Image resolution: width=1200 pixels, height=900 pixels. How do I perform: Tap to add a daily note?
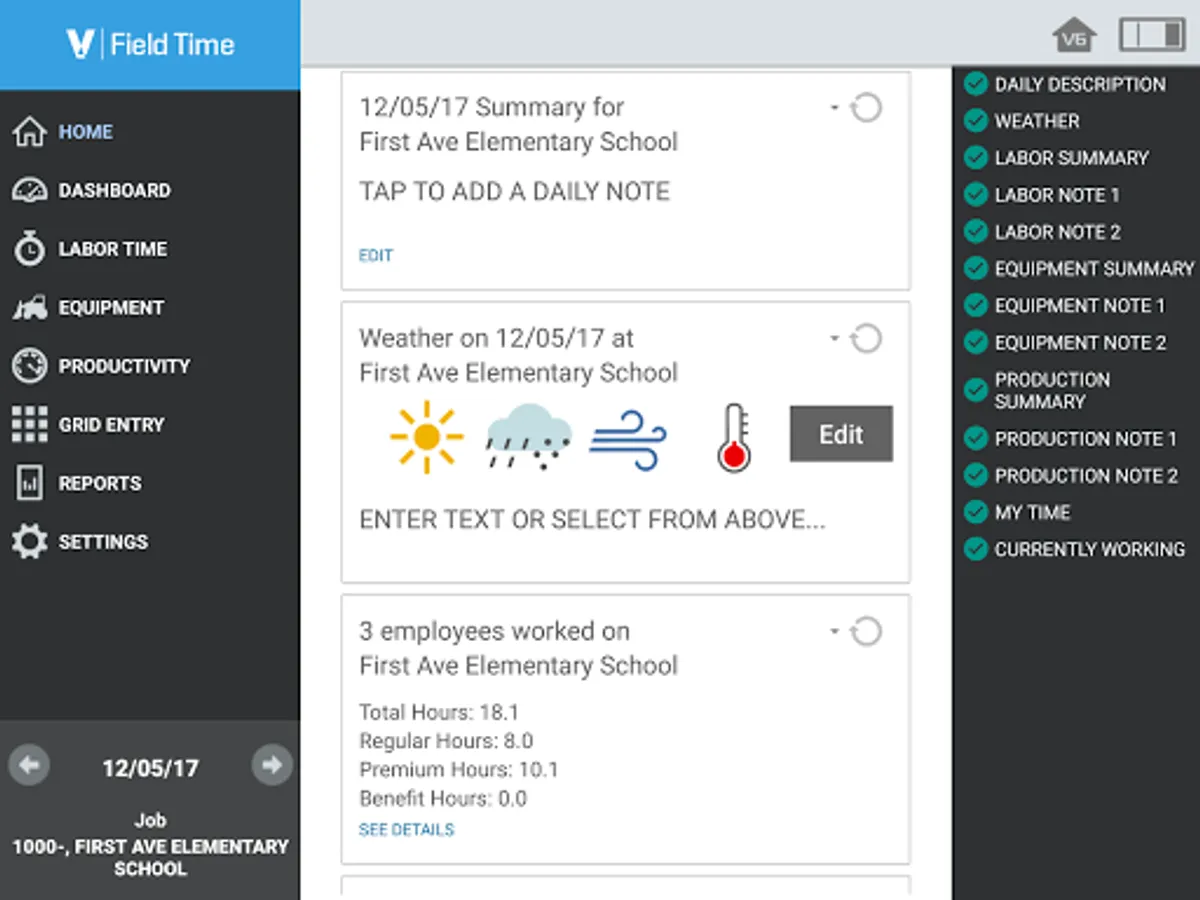(x=515, y=192)
